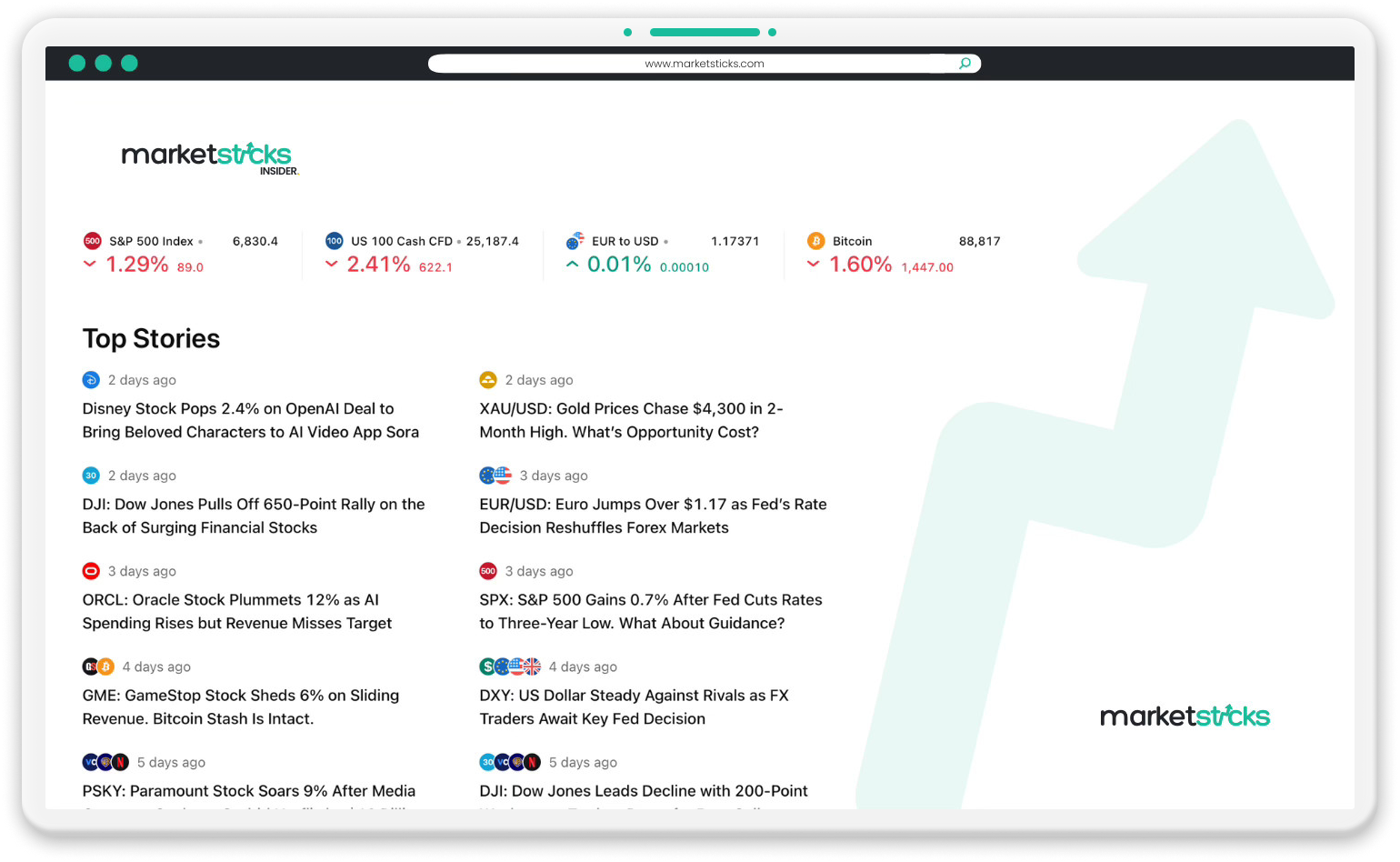Click the EUR to USD change 0.00010
Viewport: 1400px width, 862px height.
coord(685,267)
